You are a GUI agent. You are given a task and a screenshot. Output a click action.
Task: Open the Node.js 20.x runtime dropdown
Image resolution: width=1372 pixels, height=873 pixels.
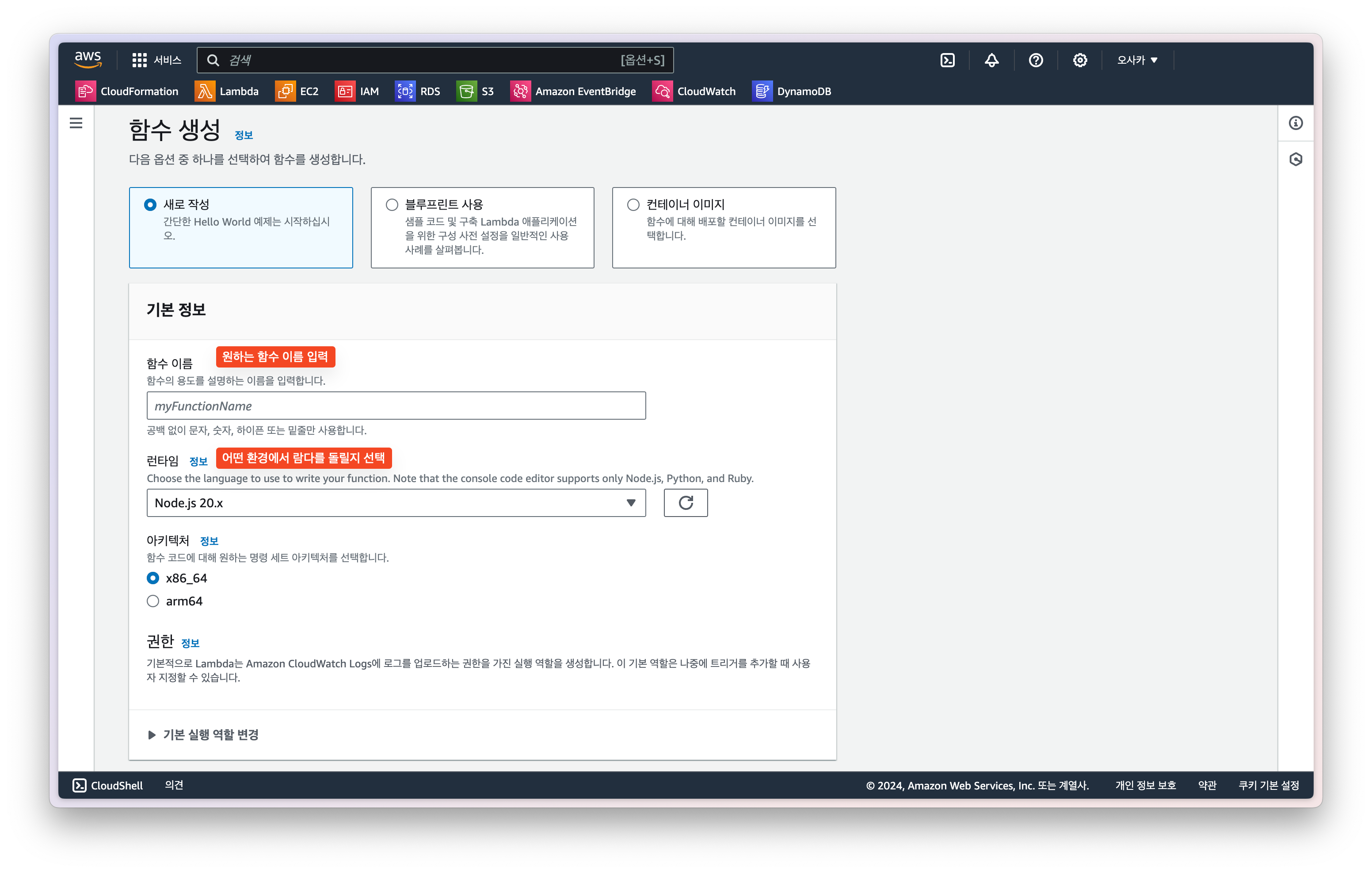click(x=396, y=502)
